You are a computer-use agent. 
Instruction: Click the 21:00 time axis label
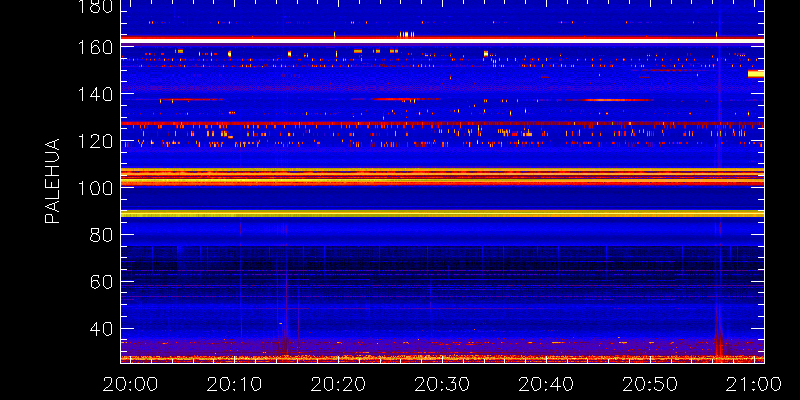pyautogui.click(x=754, y=384)
